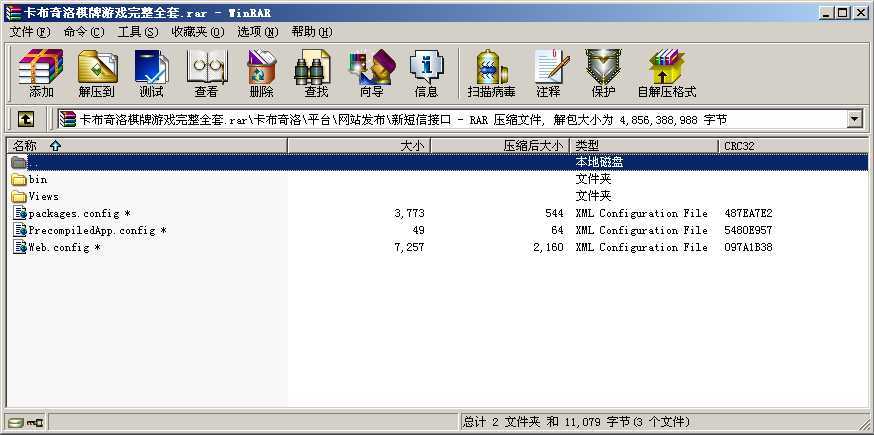The width and height of the screenshot is (874, 435).
Task: Click packed size value 2,160
Action: pos(548,247)
